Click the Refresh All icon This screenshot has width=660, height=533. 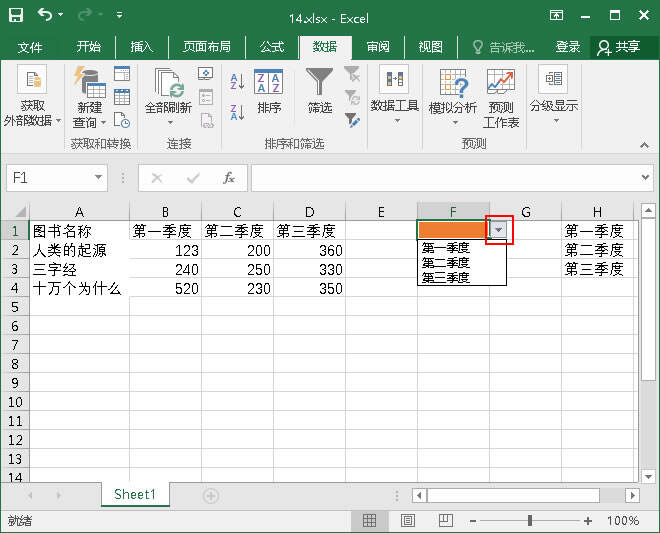point(170,90)
